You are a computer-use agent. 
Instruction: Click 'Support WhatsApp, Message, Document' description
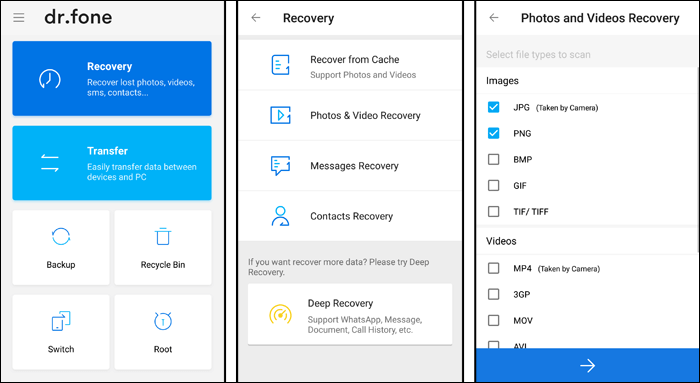point(365,325)
